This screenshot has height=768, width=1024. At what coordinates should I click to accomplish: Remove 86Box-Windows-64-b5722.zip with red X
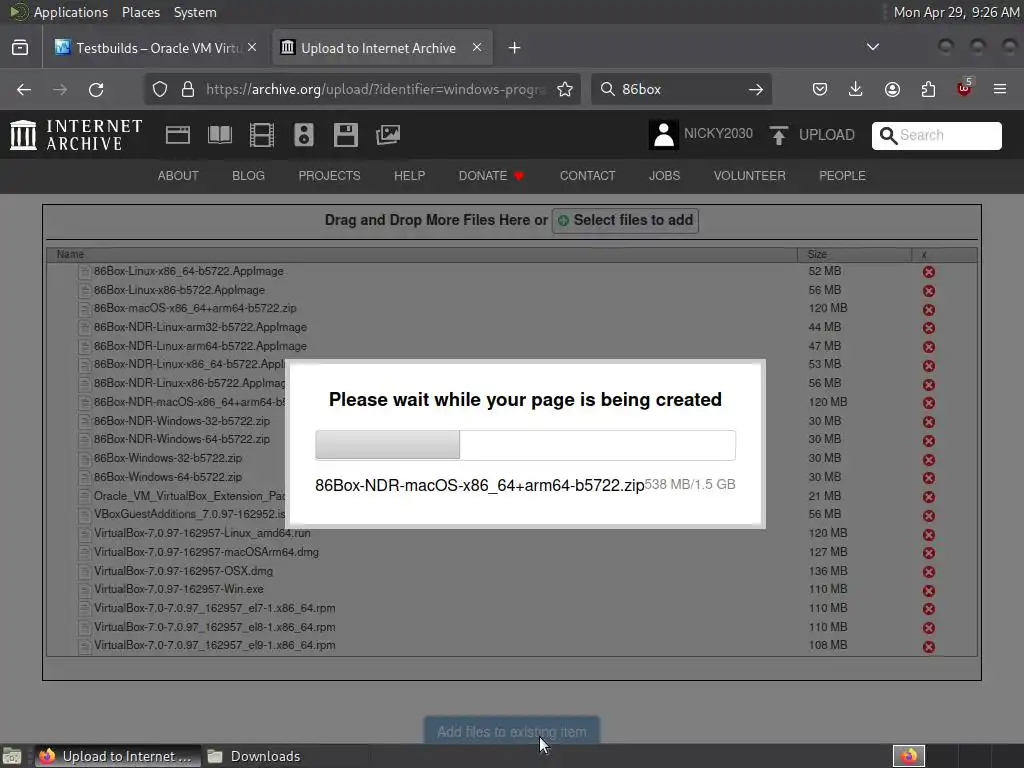coord(929,478)
